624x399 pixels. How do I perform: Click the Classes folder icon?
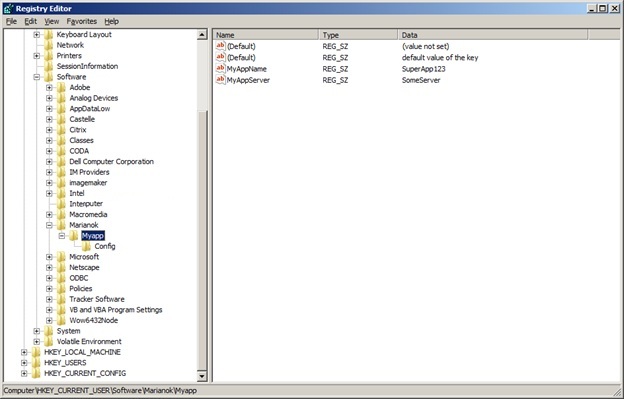click(61, 140)
